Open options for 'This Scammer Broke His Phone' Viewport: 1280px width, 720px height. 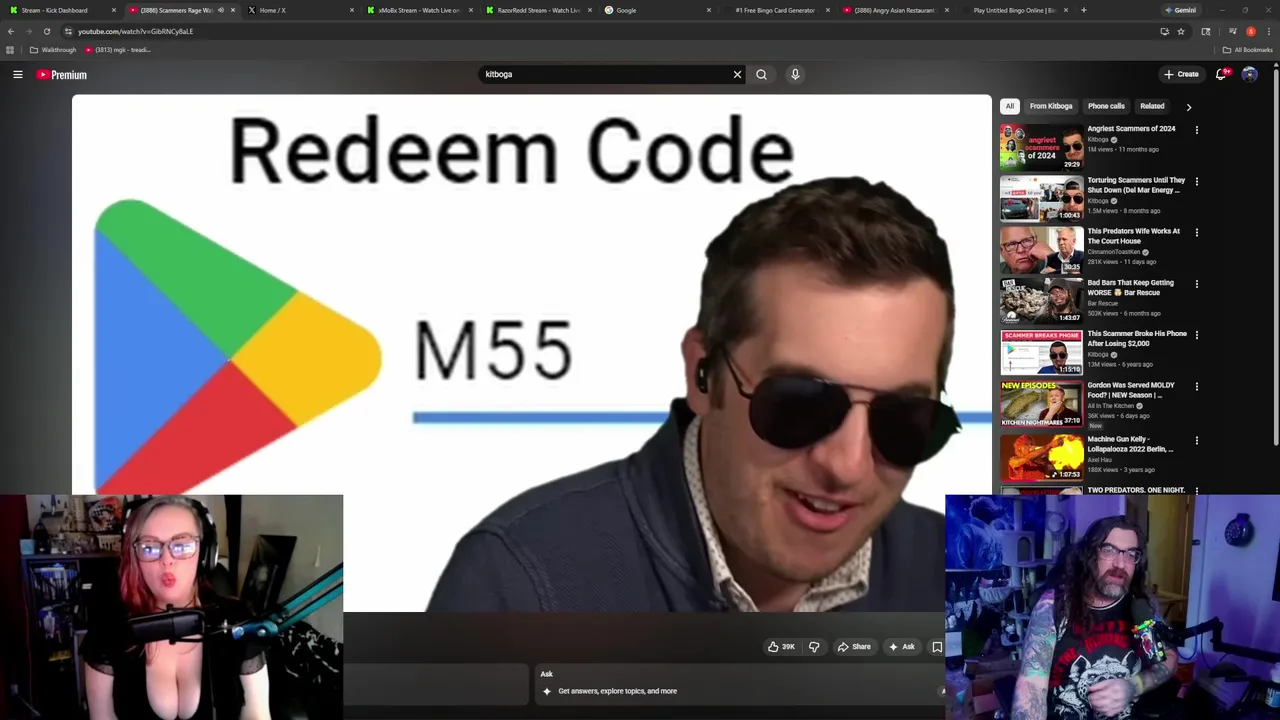coord(1196,335)
